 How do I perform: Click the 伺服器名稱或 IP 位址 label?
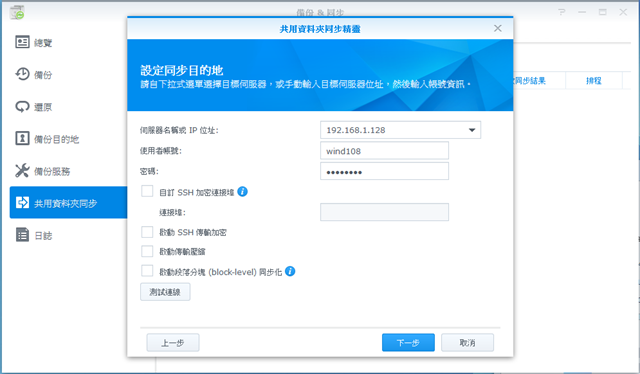pyautogui.click(x=179, y=130)
